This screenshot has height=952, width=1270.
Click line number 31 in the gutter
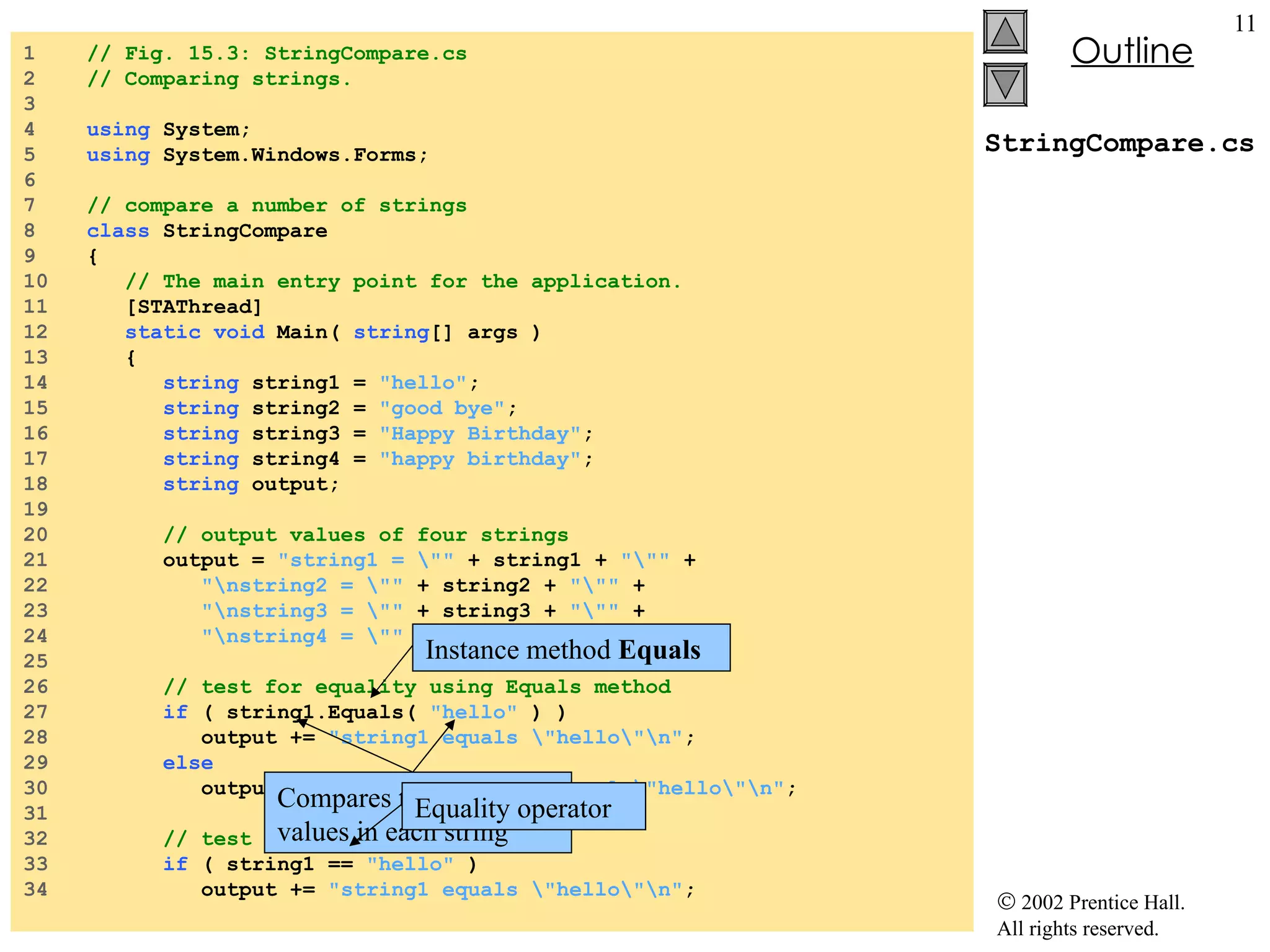coord(35,814)
